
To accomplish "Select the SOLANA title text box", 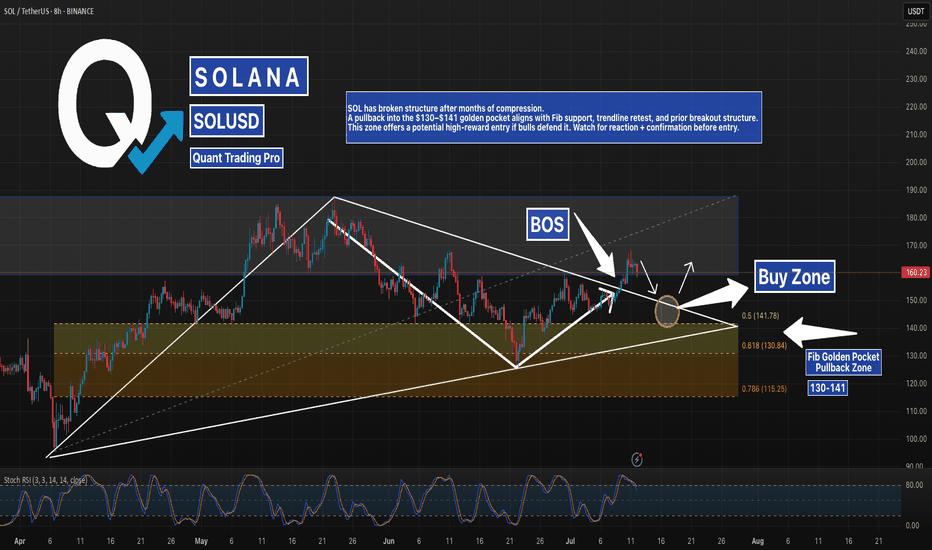I will click(x=248, y=76).
